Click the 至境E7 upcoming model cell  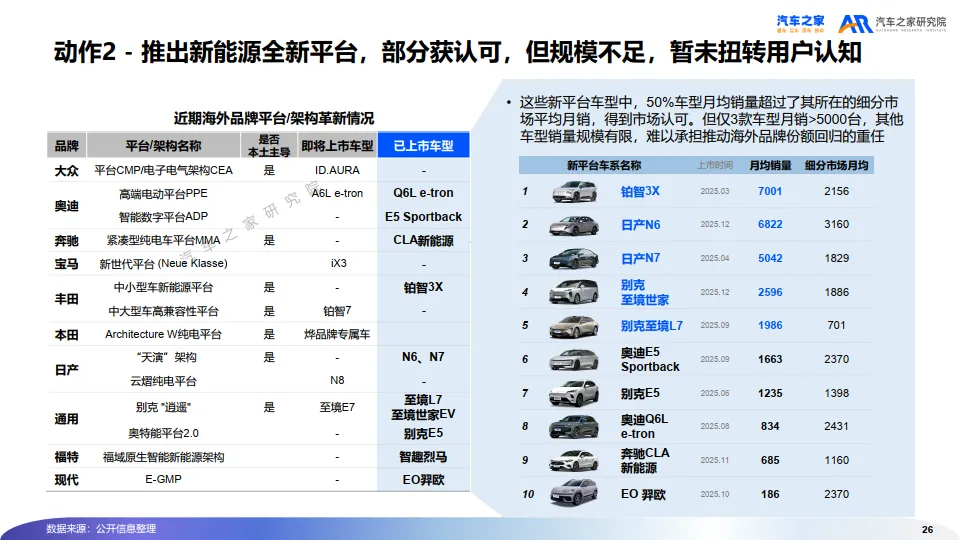click(337, 407)
